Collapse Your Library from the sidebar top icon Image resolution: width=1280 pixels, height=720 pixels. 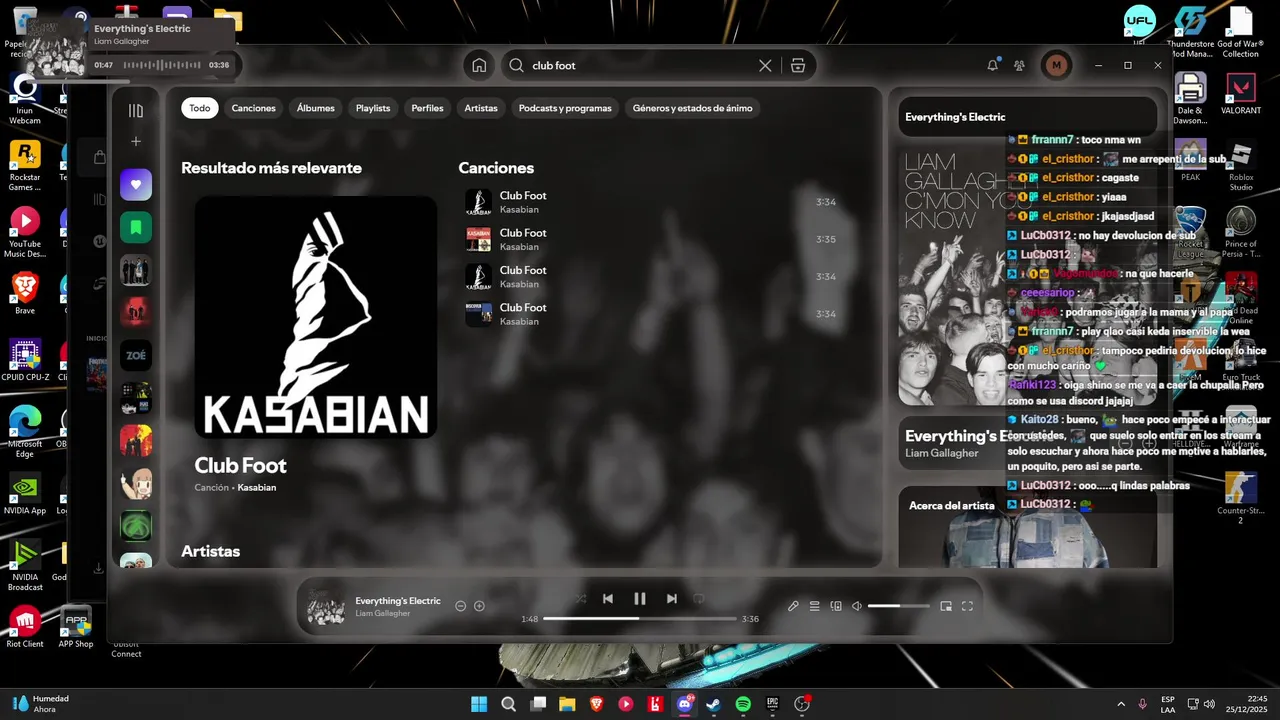(136, 111)
